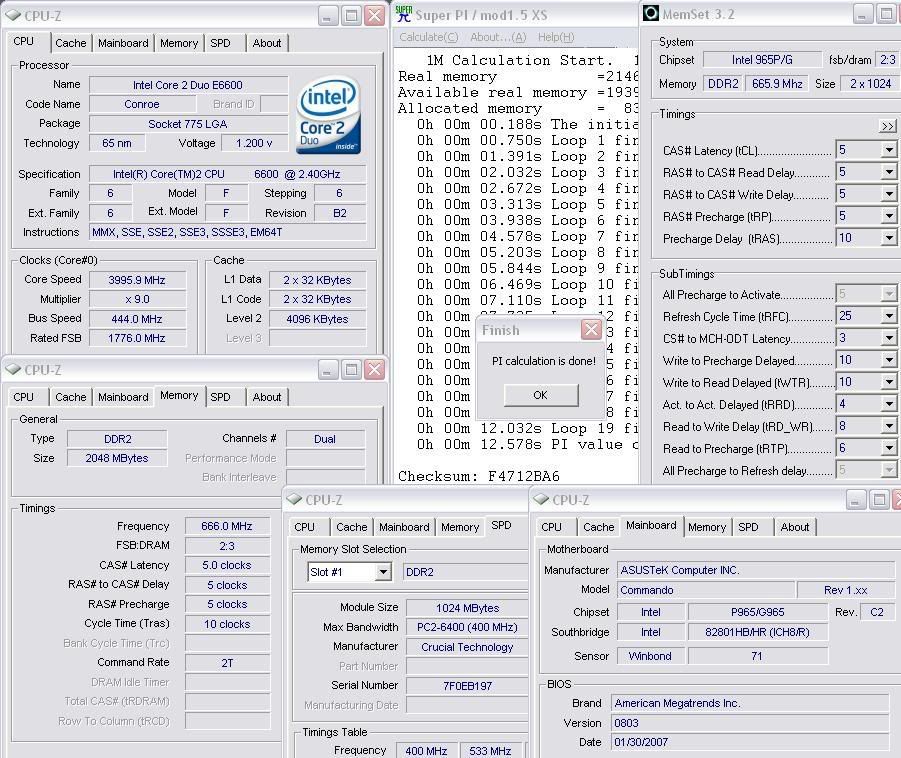Image resolution: width=901 pixels, height=758 pixels.
Task: Open the CS# to MCH-ODT Latency dropdown
Action: [888, 338]
